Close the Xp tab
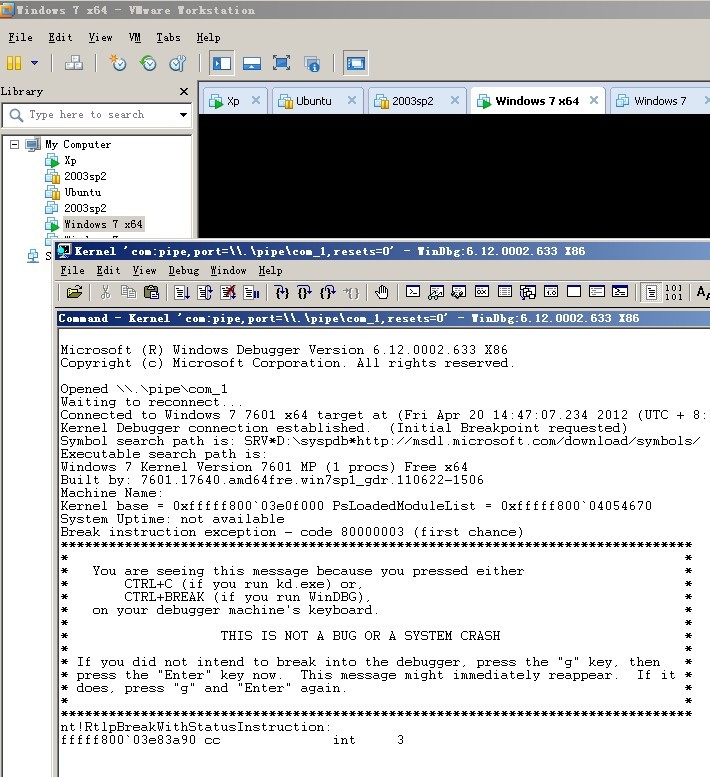The height and width of the screenshot is (777, 710). [x=256, y=101]
